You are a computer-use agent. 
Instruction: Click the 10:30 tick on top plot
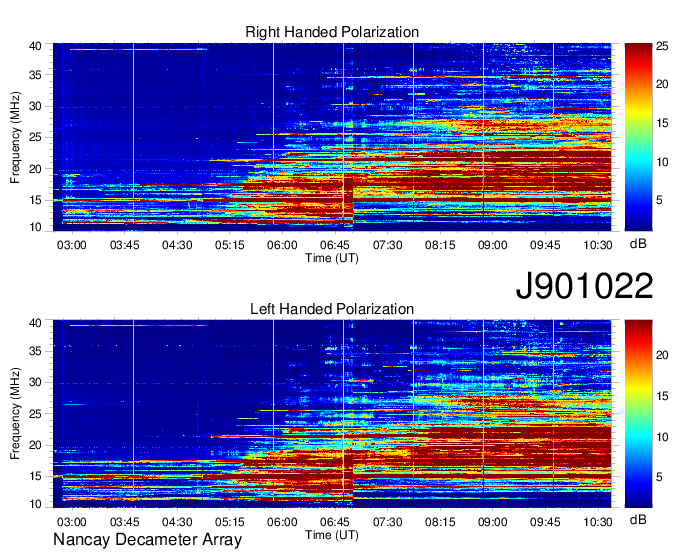[598, 245]
